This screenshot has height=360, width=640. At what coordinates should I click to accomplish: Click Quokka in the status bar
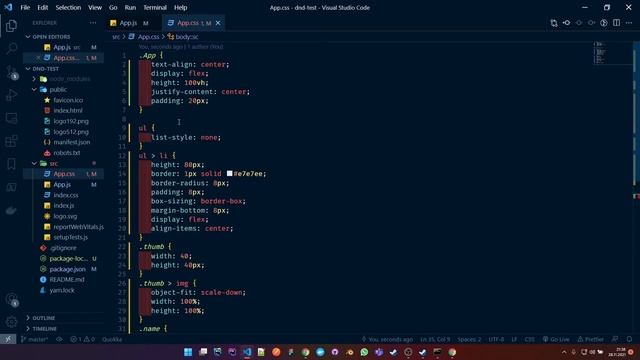pos(112,339)
